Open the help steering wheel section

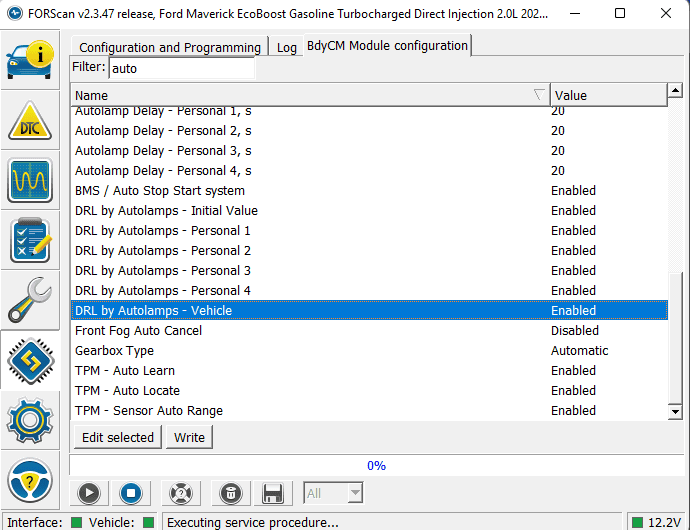click(x=30, y=480)
